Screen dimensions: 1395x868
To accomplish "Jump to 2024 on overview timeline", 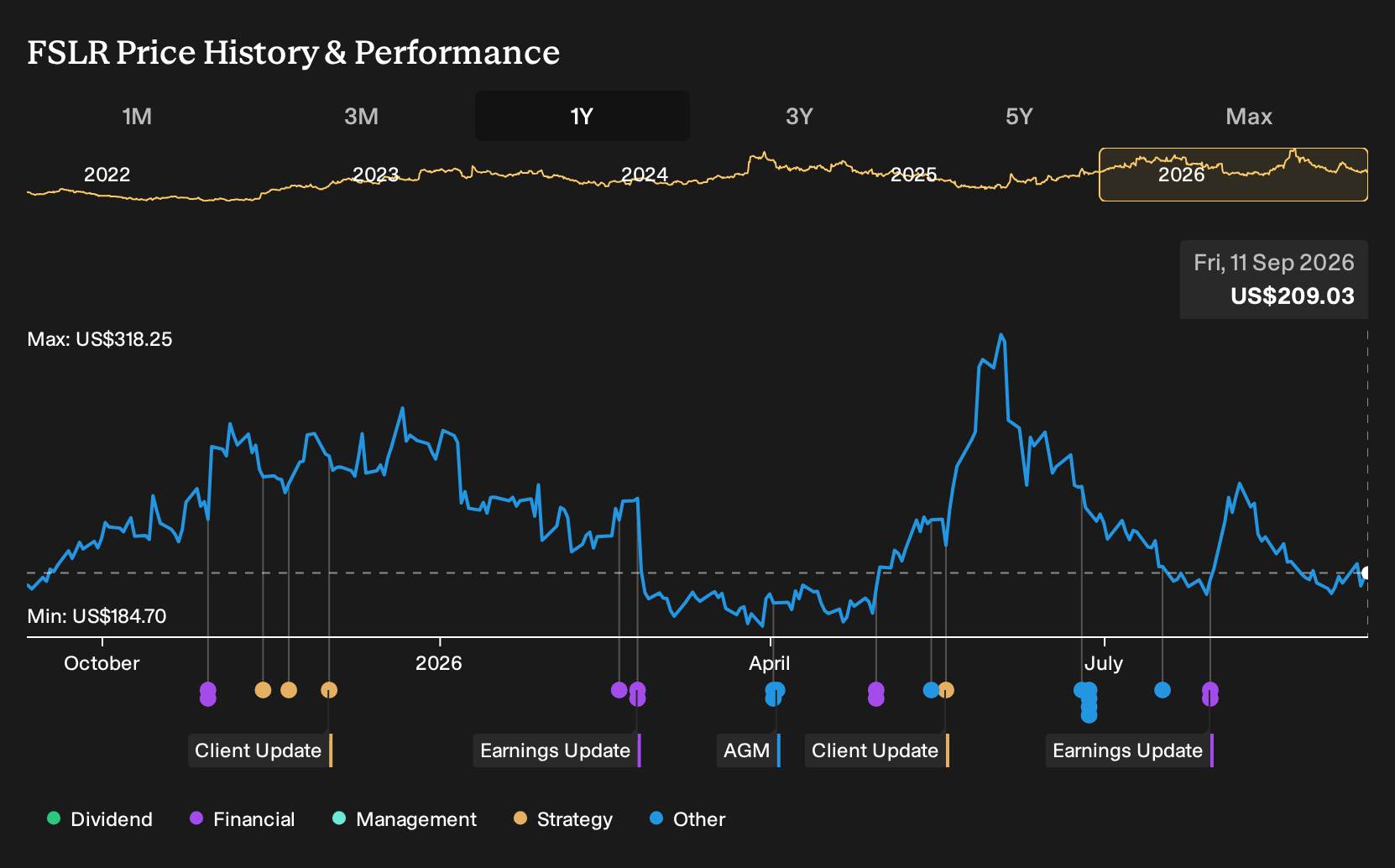I will coord(645,175).
